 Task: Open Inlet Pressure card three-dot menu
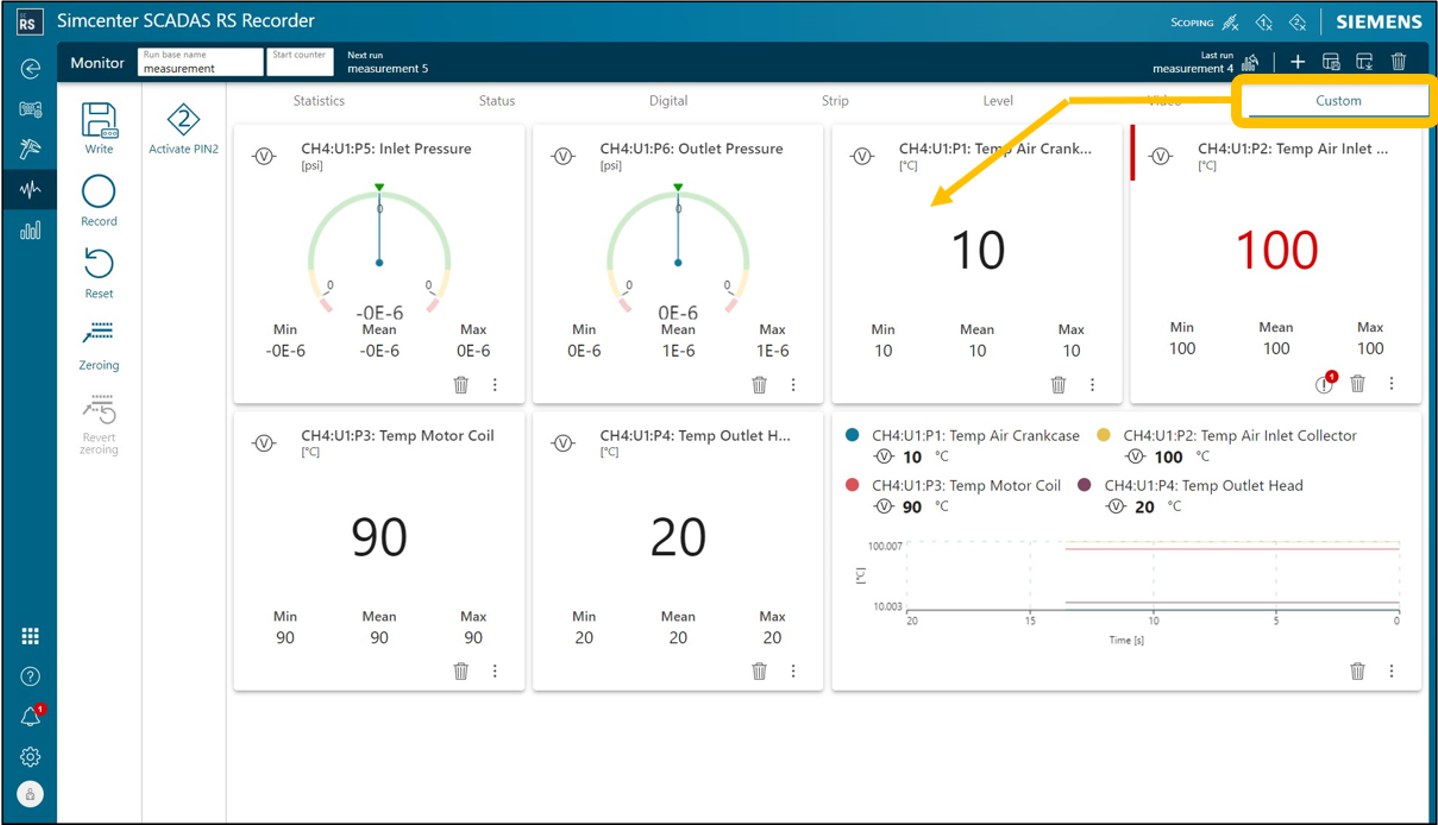(x=495, y=385)
